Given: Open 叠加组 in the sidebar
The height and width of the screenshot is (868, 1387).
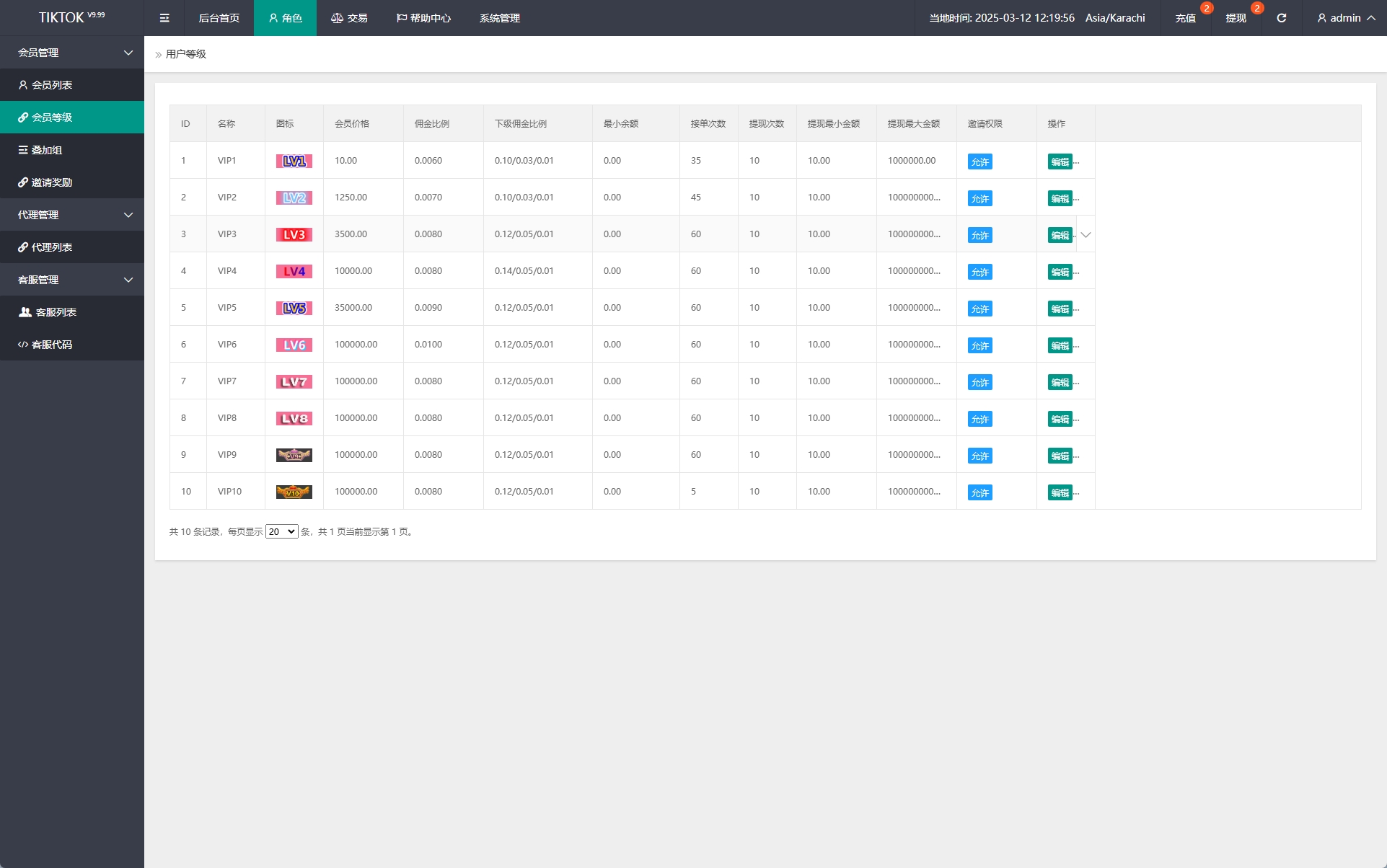Looking at the screenshot, I should click(x=47, y=150).
